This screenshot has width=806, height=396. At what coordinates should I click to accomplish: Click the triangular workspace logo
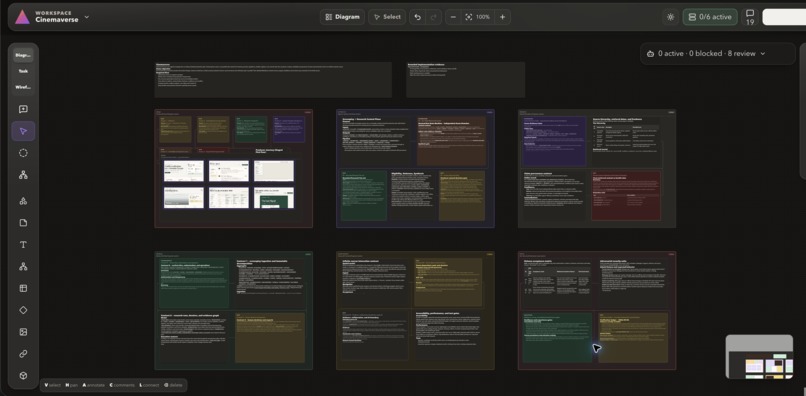[22, 17]
